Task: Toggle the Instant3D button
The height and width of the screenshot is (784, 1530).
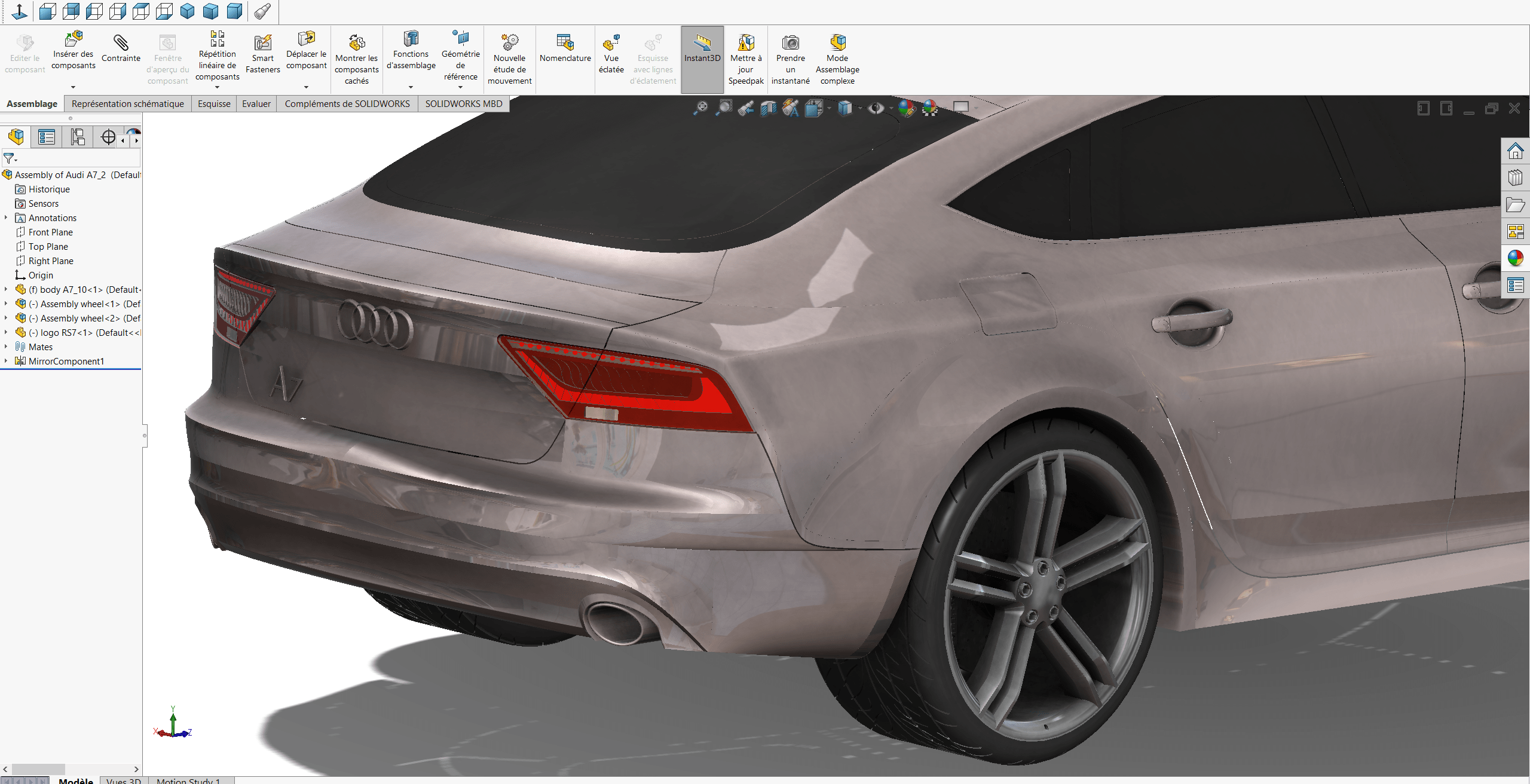Action: click(x=702, y=59)
